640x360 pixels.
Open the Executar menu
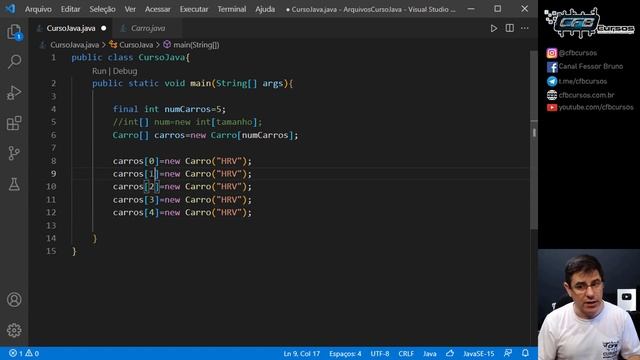point(194,9)
